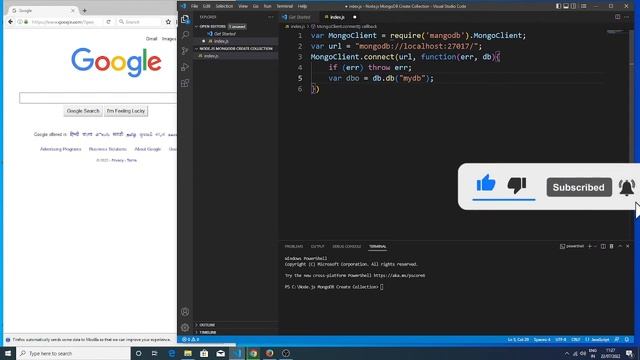Open the Explorer view in activity bar
Viewport: 640px width, 360px height.
(x=185, y=19)
